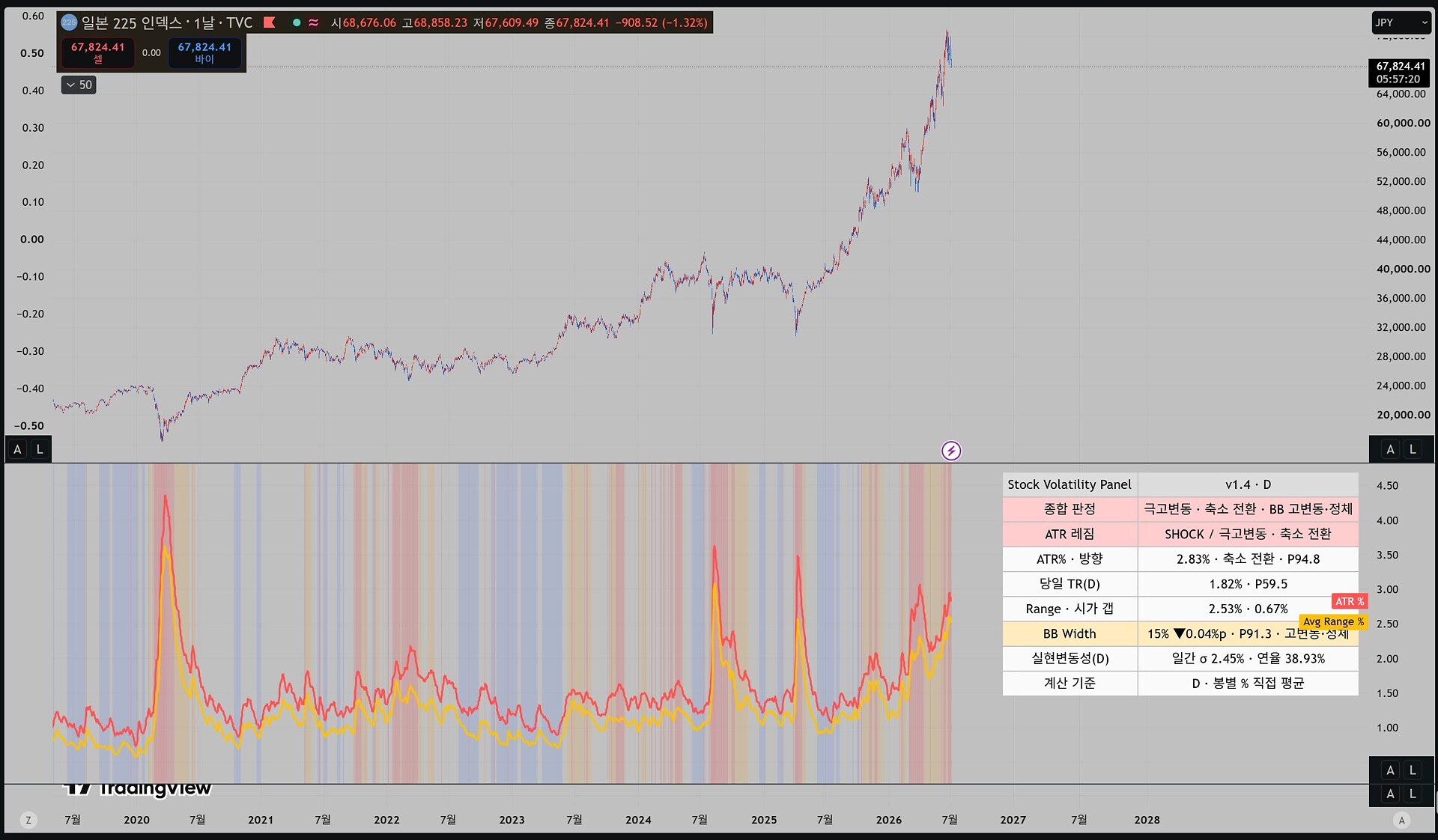The width and height of the screenshot is (1438, 840).
Task: Click the 40,000.00 price scale label
Action: coord(1403,269)
